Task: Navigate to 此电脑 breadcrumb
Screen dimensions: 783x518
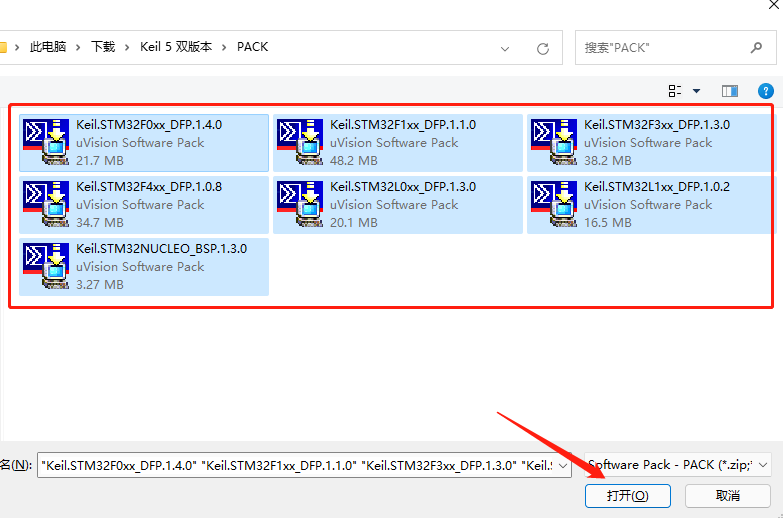Action: click(47, 47)
